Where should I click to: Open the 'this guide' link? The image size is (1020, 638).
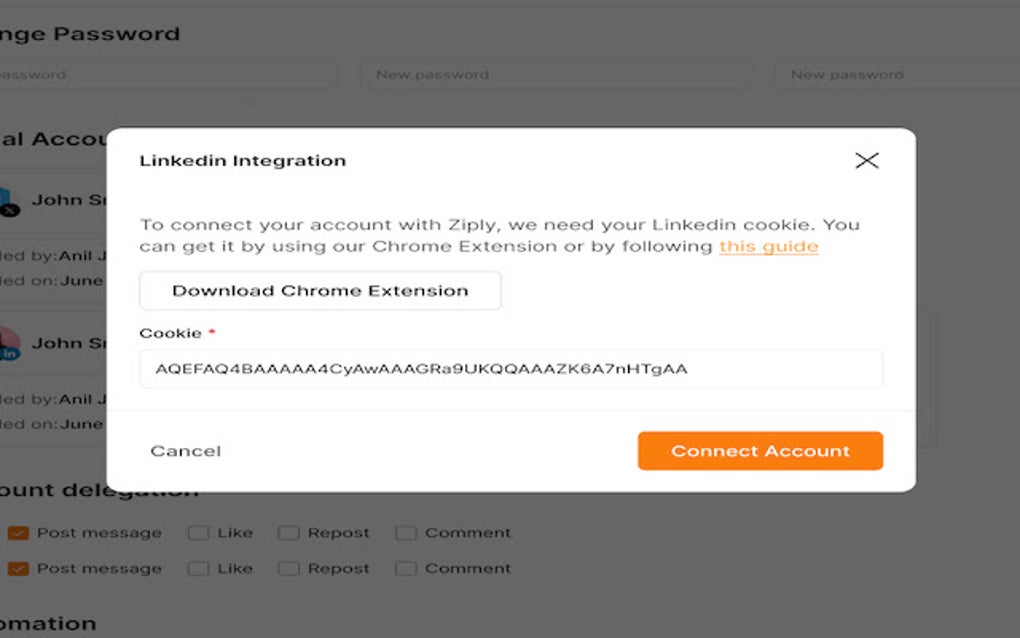768,245
